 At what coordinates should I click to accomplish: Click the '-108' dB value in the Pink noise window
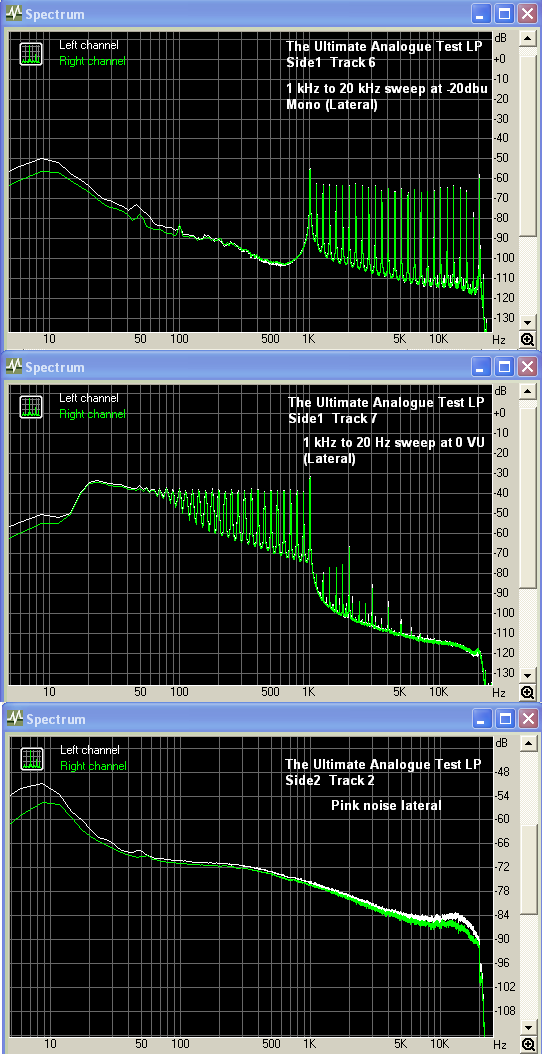coord(503,1010)
